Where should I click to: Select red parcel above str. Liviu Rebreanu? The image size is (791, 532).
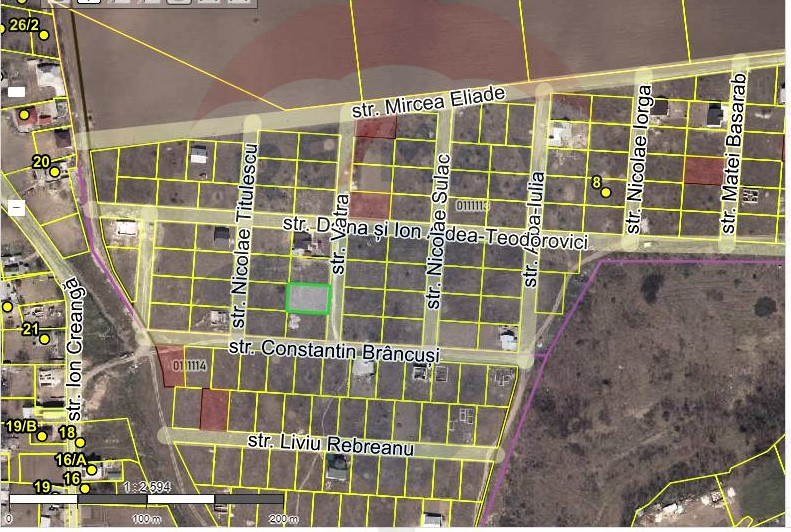(x=214, y=410)
